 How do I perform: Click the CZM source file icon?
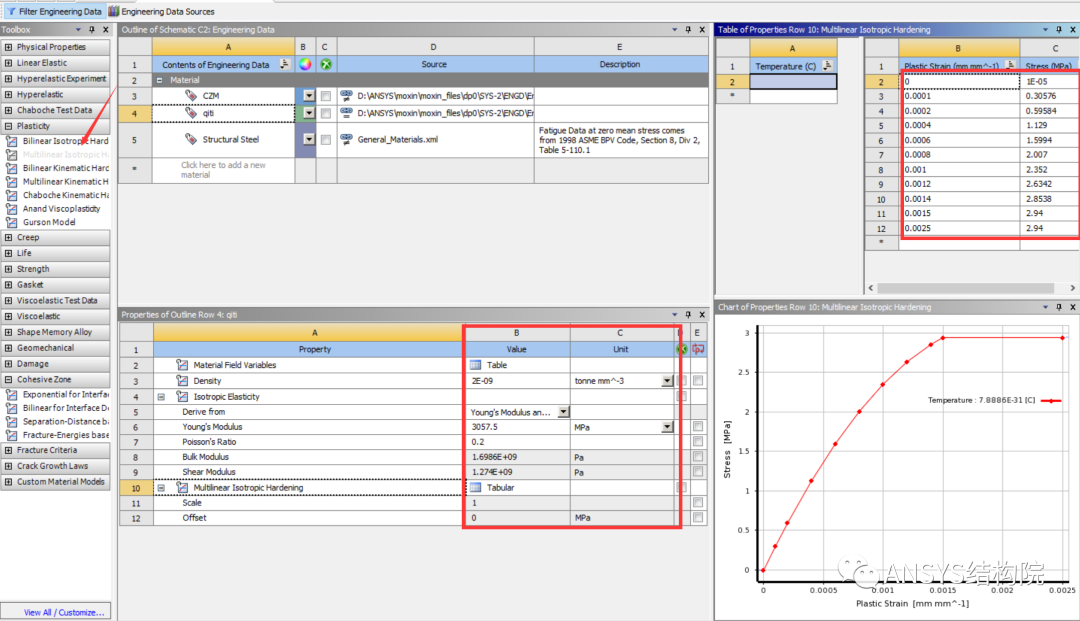coord(346,96)
